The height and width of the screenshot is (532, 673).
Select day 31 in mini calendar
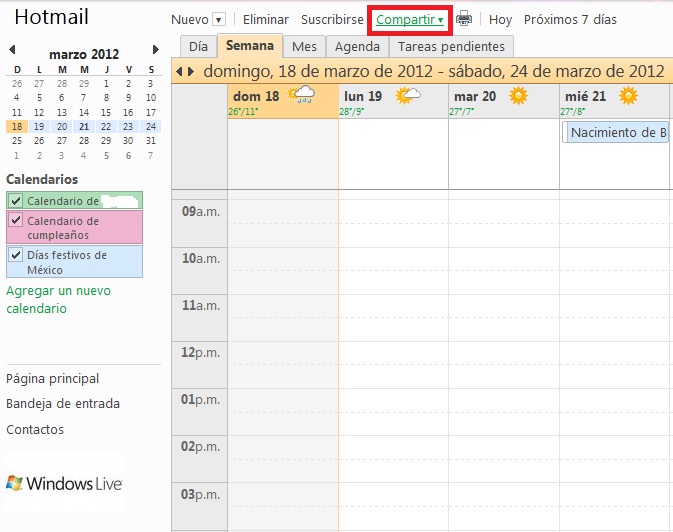click(151, 141)
